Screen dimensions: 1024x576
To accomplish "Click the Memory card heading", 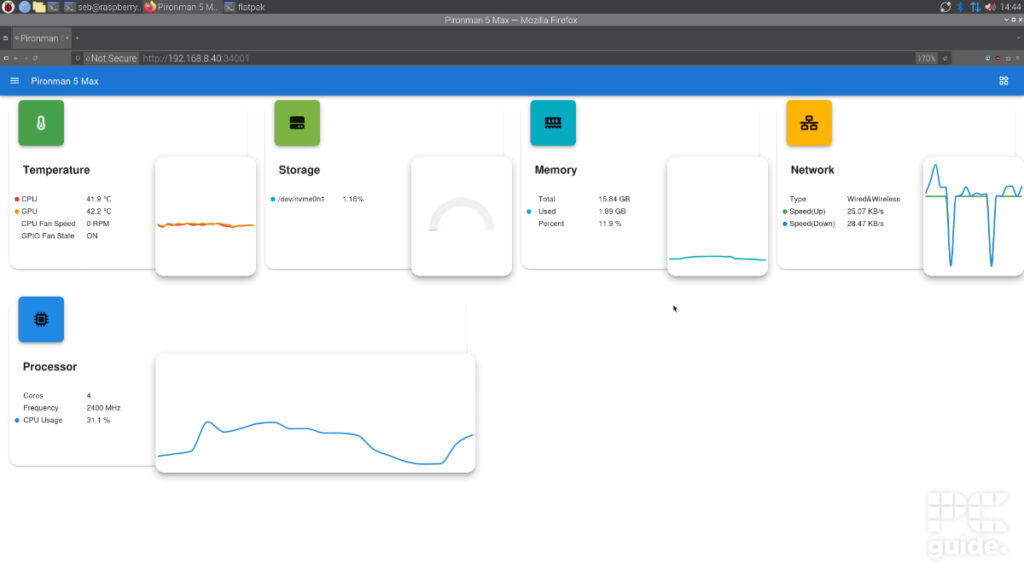I will pyautogui.click(x=556, y=170).
